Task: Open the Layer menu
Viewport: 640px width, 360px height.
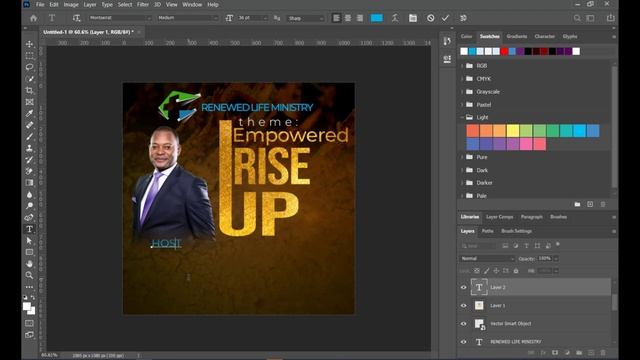Action: click(x=90, y=4)
